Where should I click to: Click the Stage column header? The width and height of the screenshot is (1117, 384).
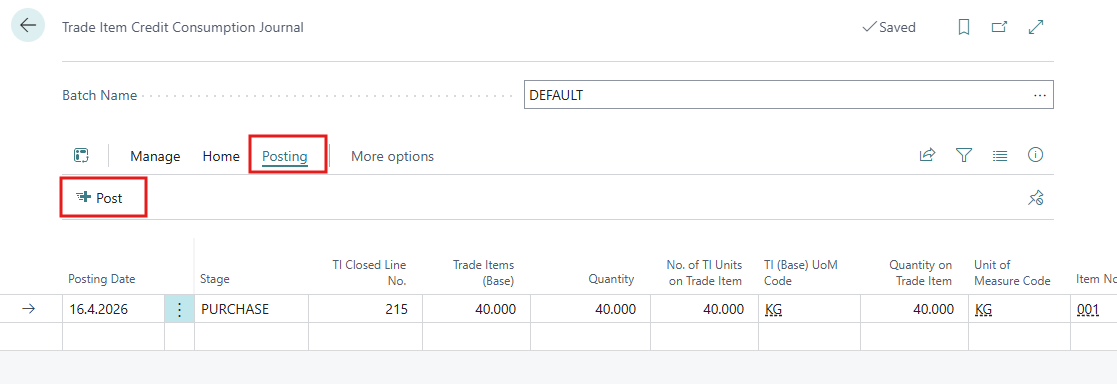(x=214, y=279)
